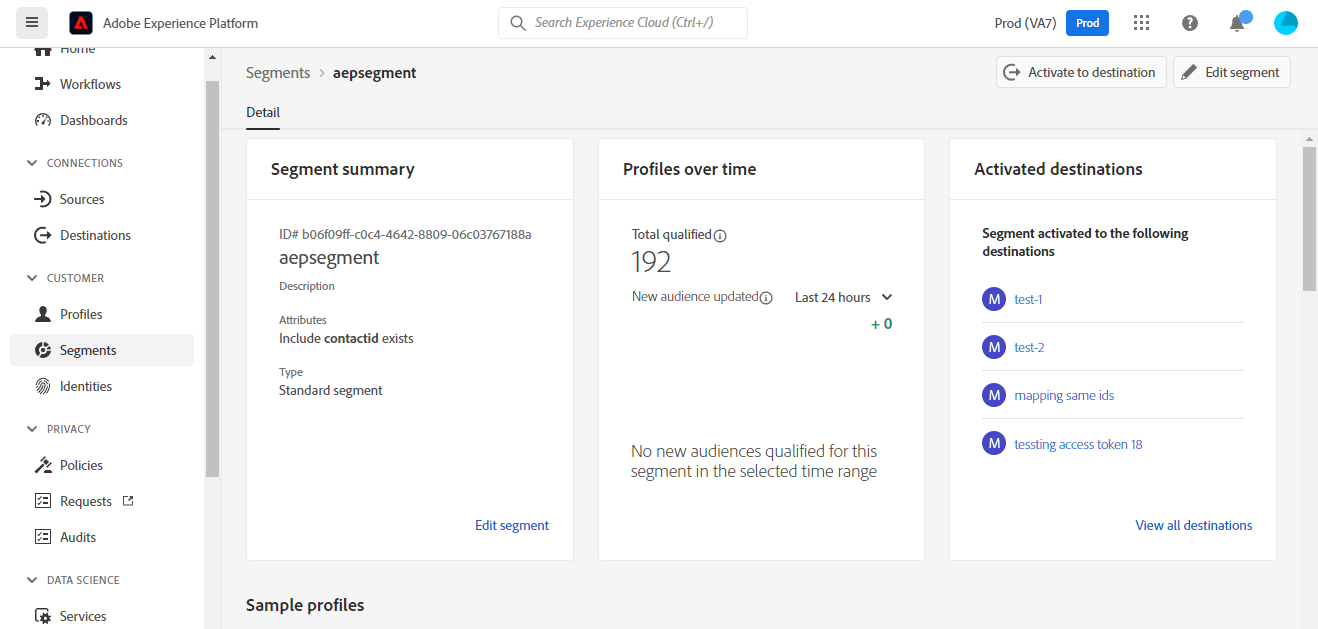The image size is (1318, 629).
Task: Open the test-1 destination link
Action: pyautogui.click(x=1028, y=299)
